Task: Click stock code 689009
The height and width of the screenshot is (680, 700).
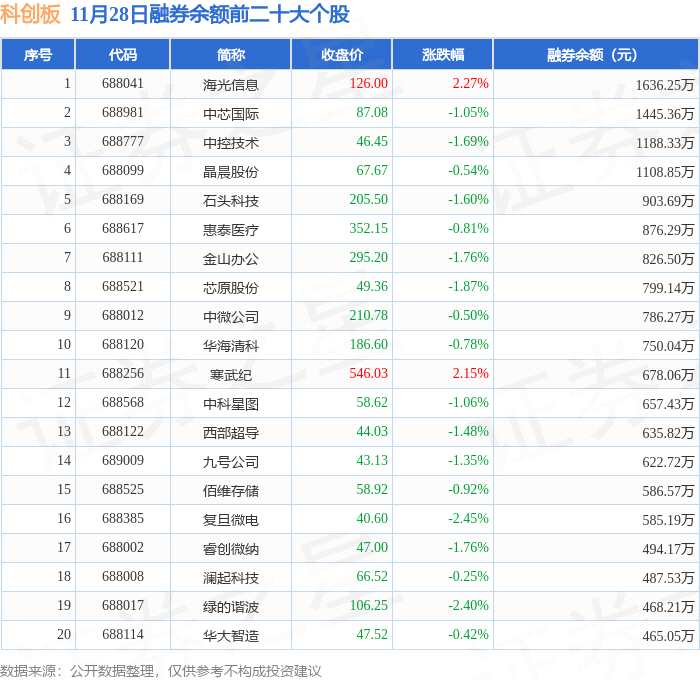Action: pos(123,461)
